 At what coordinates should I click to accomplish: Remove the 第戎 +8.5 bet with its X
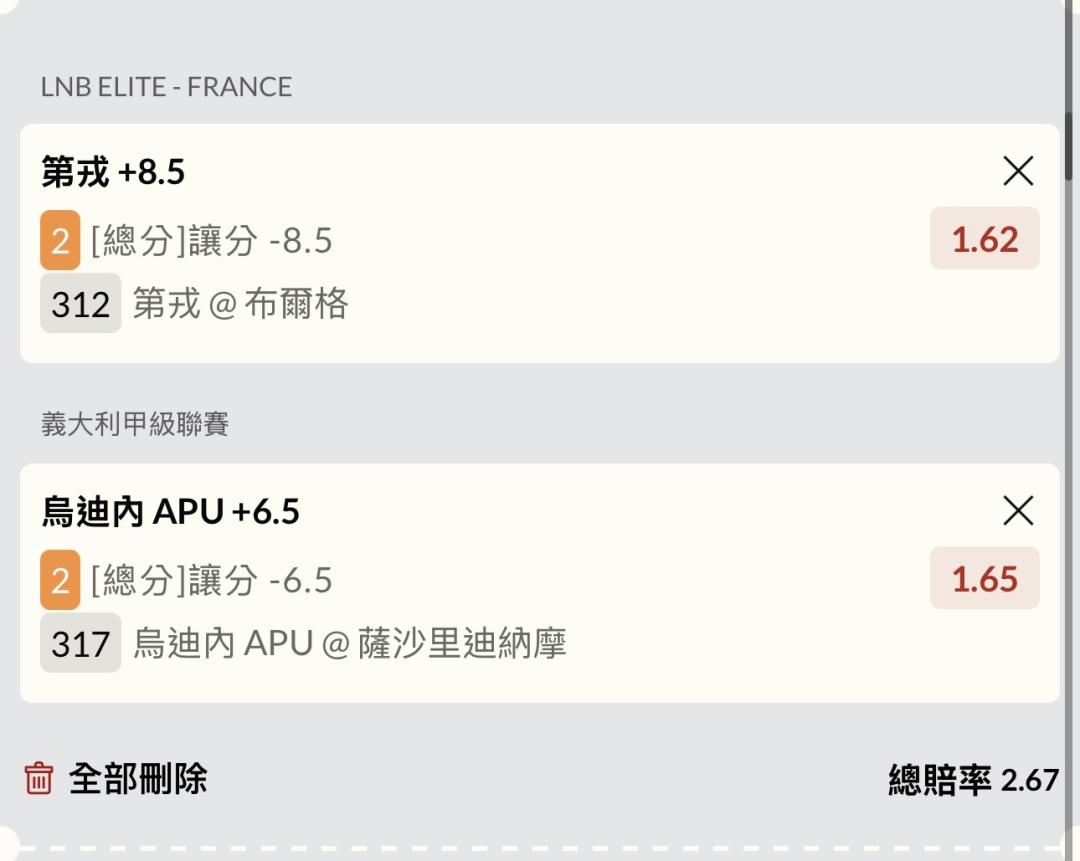[1018, 172]
